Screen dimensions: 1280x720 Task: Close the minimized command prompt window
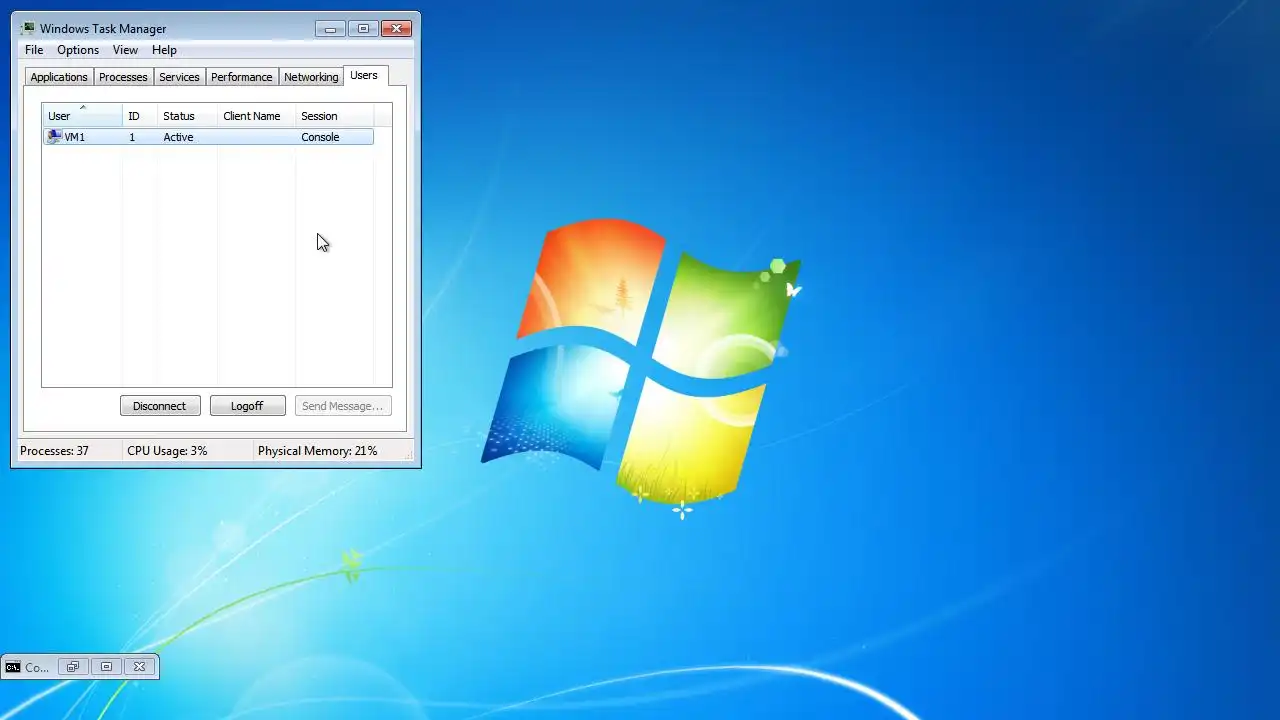[140, 667]
